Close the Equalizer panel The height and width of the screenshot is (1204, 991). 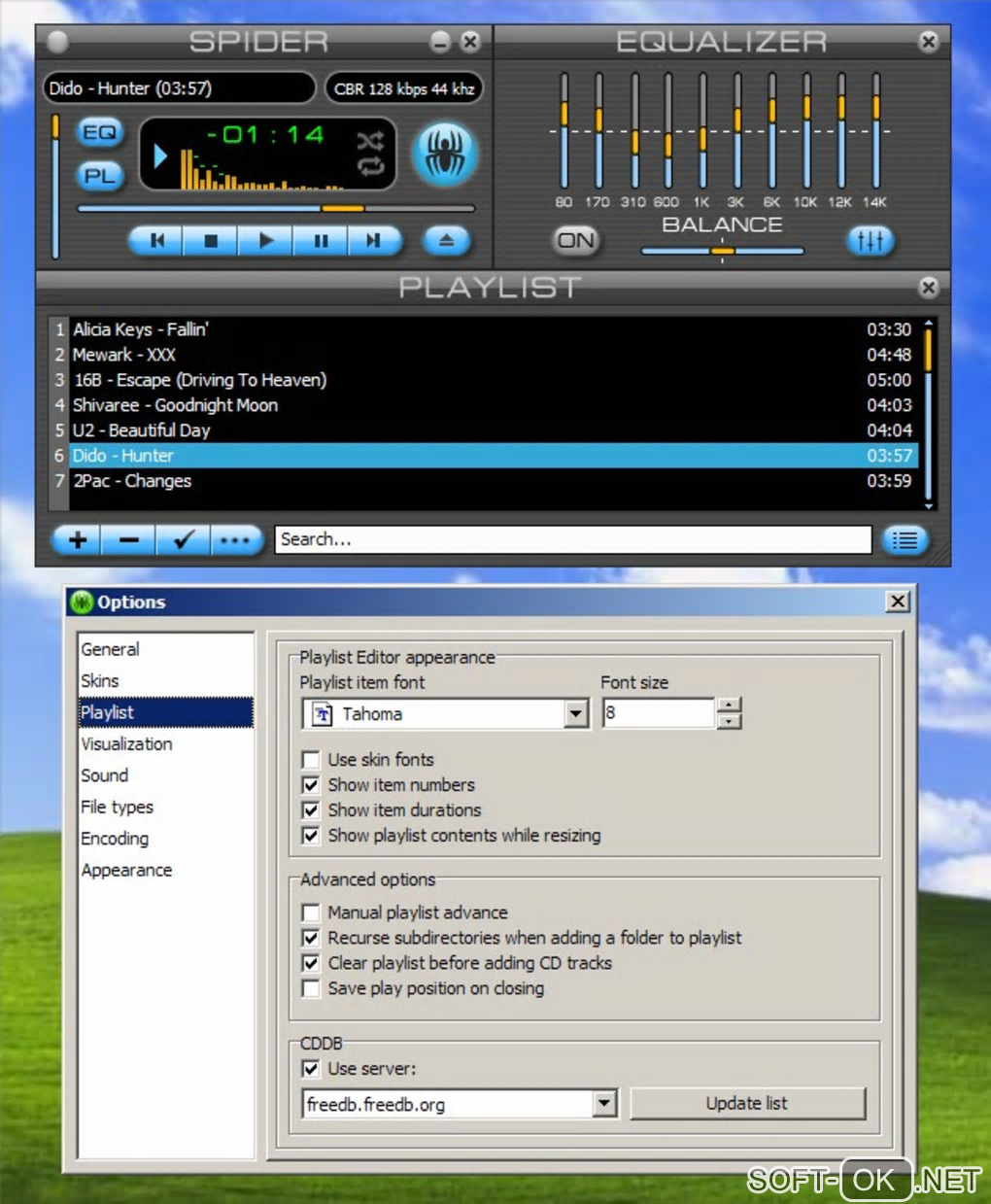929,41
